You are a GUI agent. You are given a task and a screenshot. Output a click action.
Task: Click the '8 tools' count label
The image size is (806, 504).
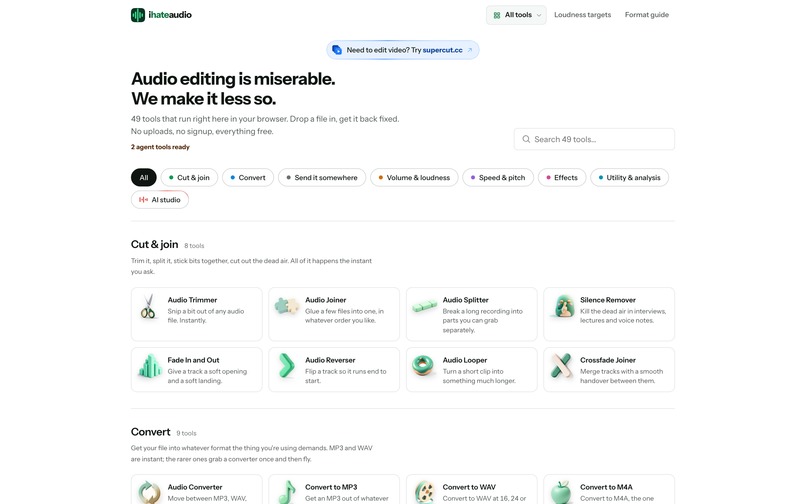click(194, 246)
